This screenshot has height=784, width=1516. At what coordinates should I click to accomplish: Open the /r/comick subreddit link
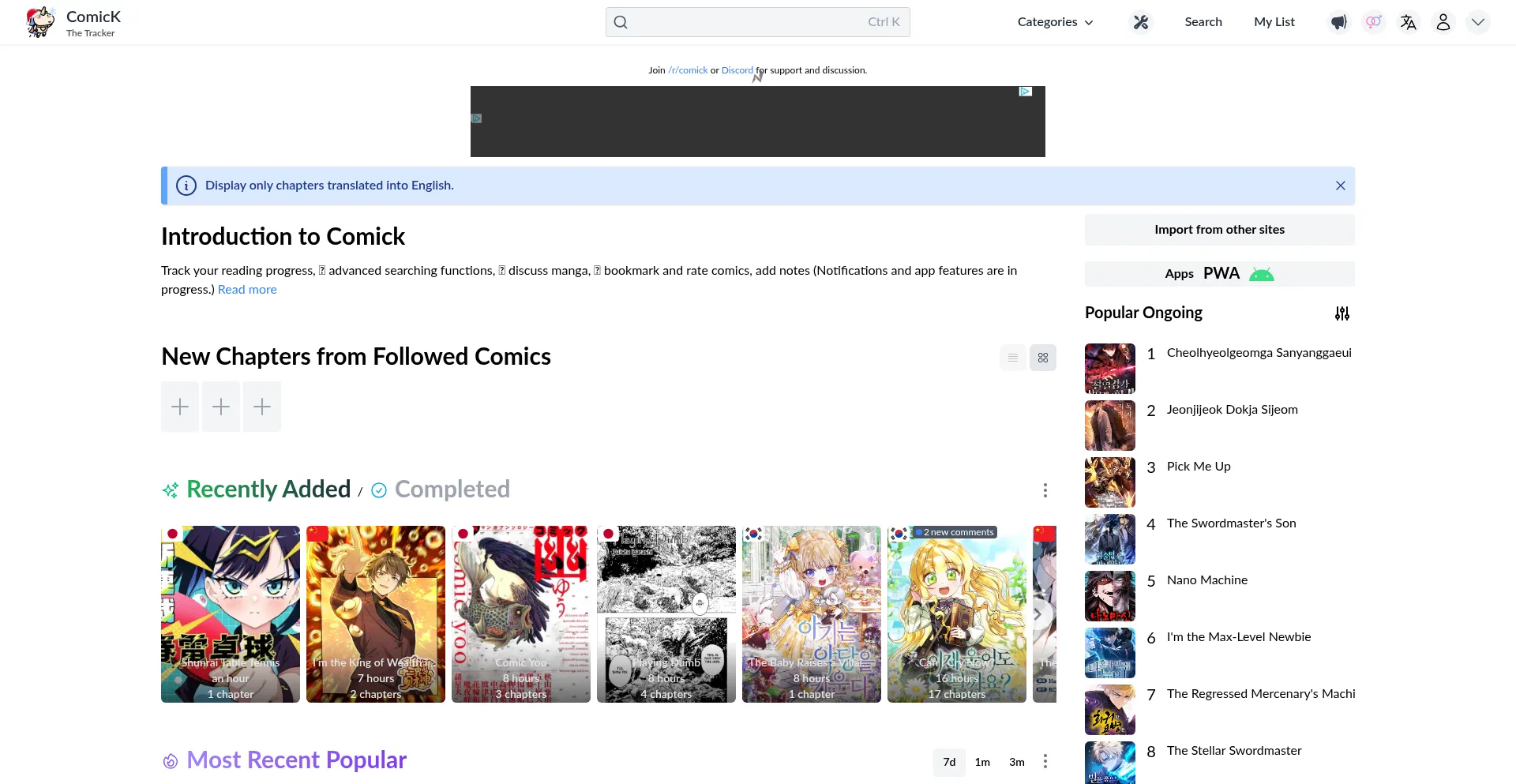pos(688,70)
